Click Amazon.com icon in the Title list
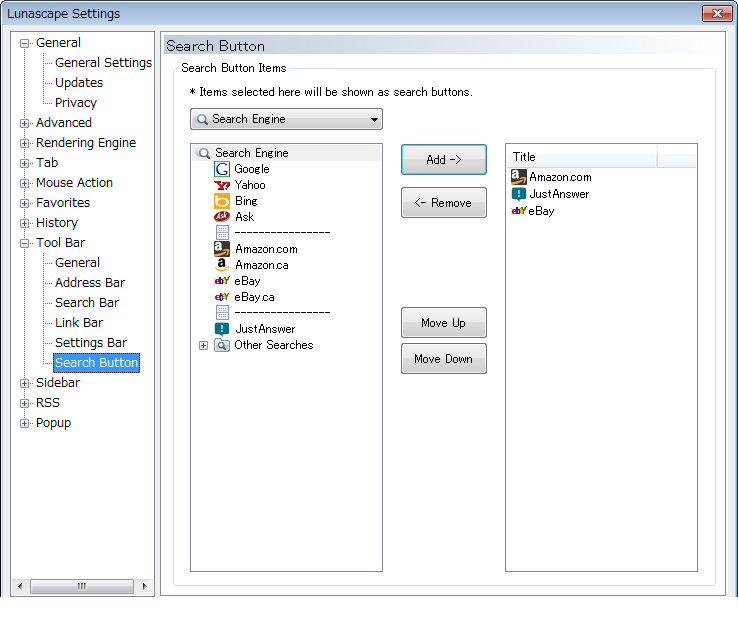Viewport: 738px width, 633px height. click(519, 177)
